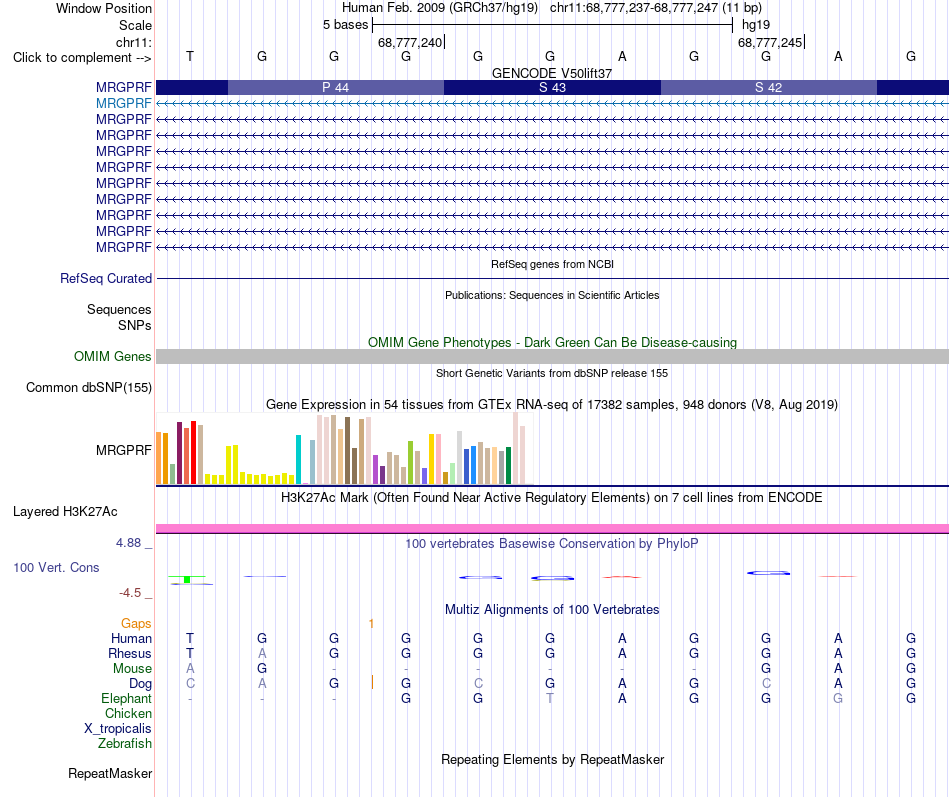Click the RepeatMasker track label
950x797 pixels.
[x=110, y=774]
